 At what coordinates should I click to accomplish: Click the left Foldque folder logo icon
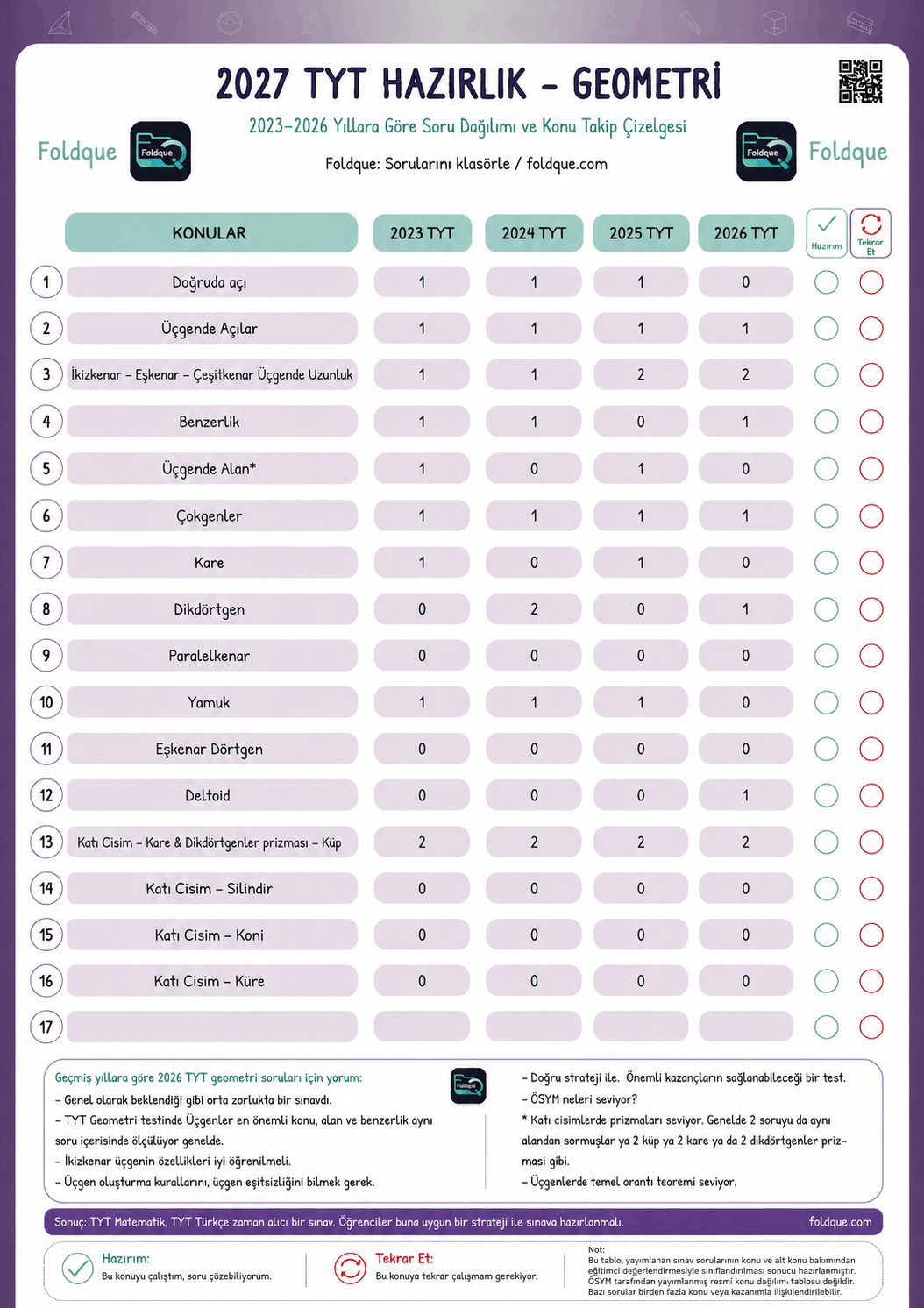[160, 152]
